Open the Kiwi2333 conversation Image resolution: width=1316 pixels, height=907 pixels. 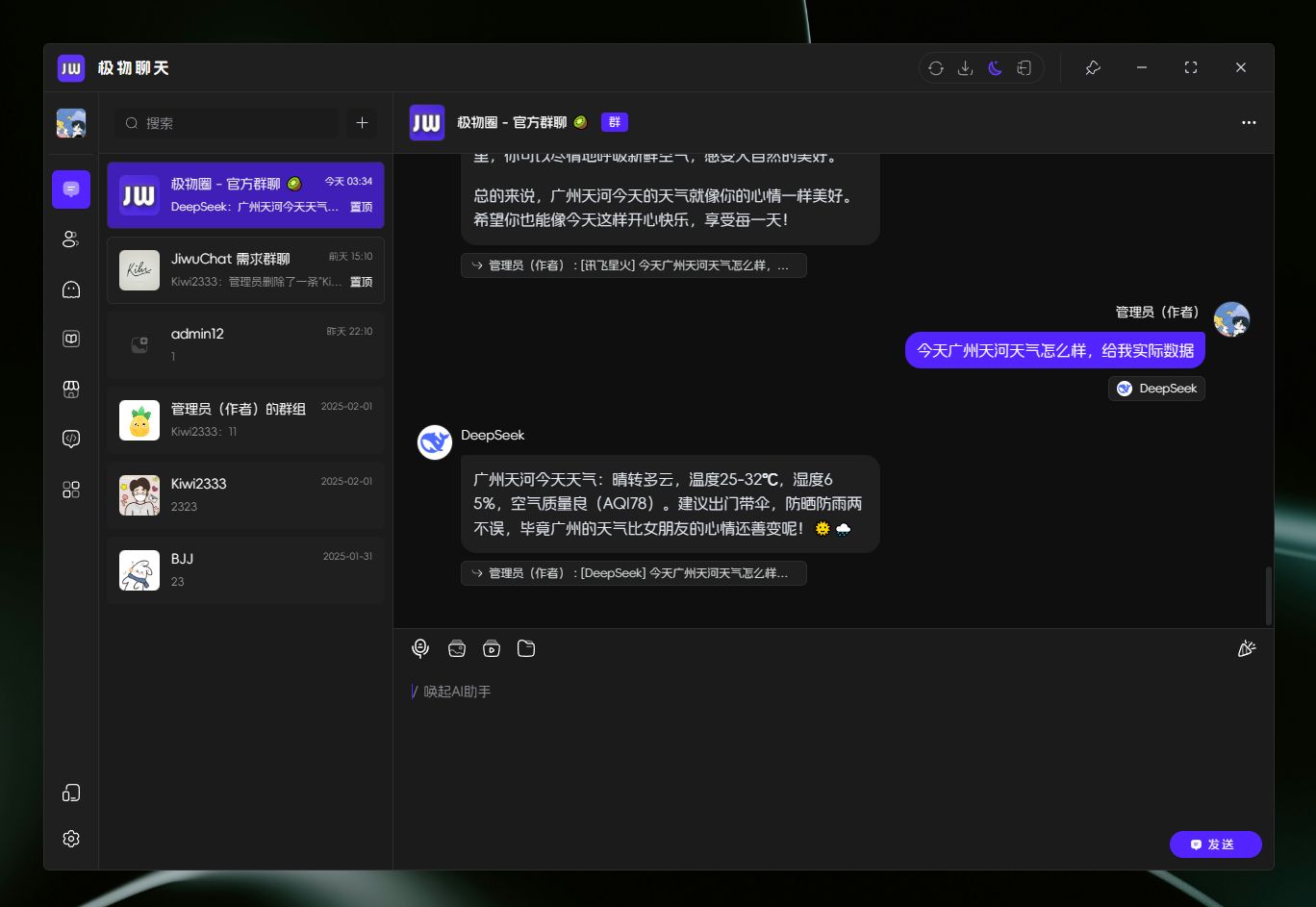tap(246, 495)
